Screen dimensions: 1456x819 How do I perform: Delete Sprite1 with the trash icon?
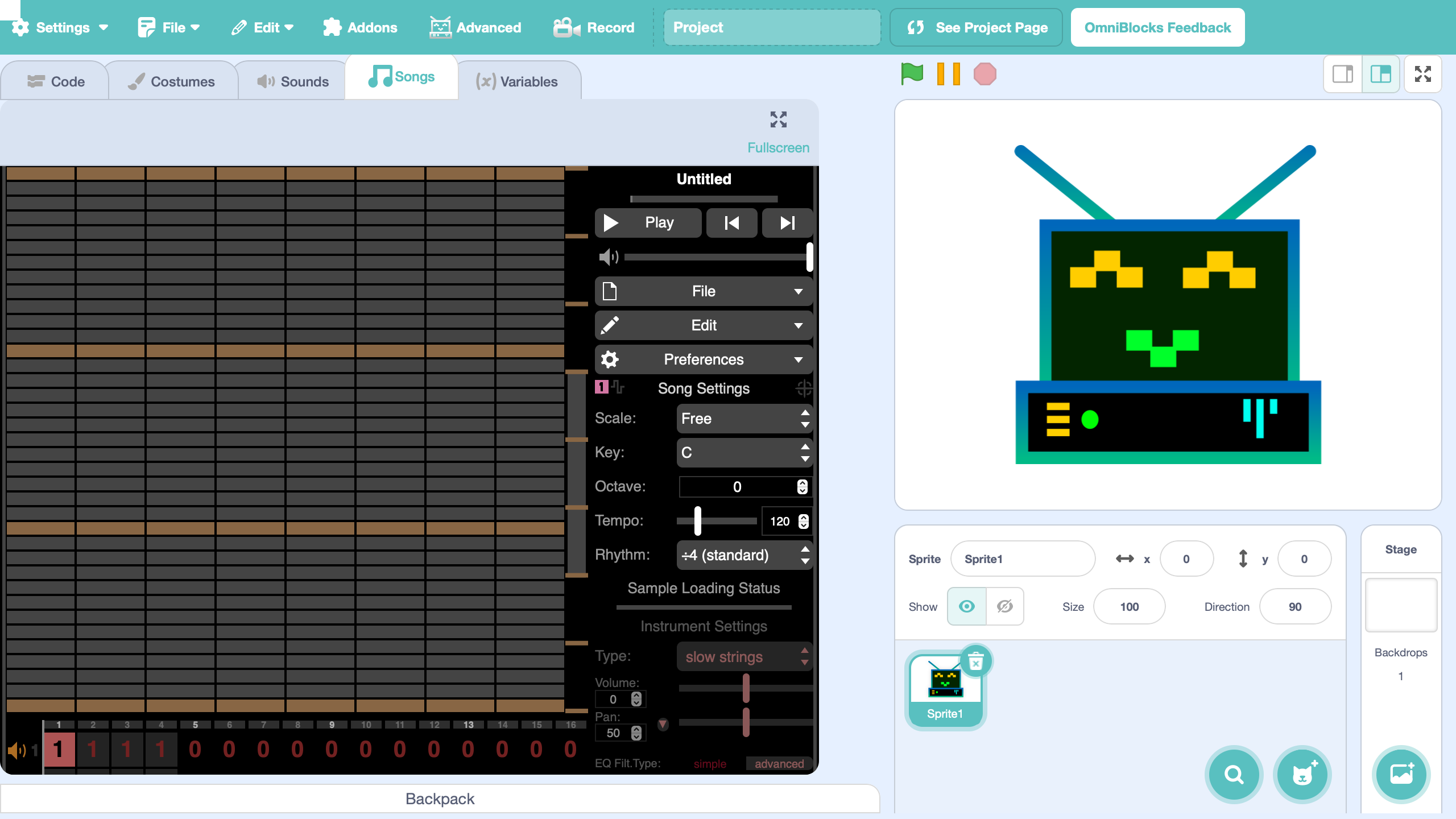(976, 661)
